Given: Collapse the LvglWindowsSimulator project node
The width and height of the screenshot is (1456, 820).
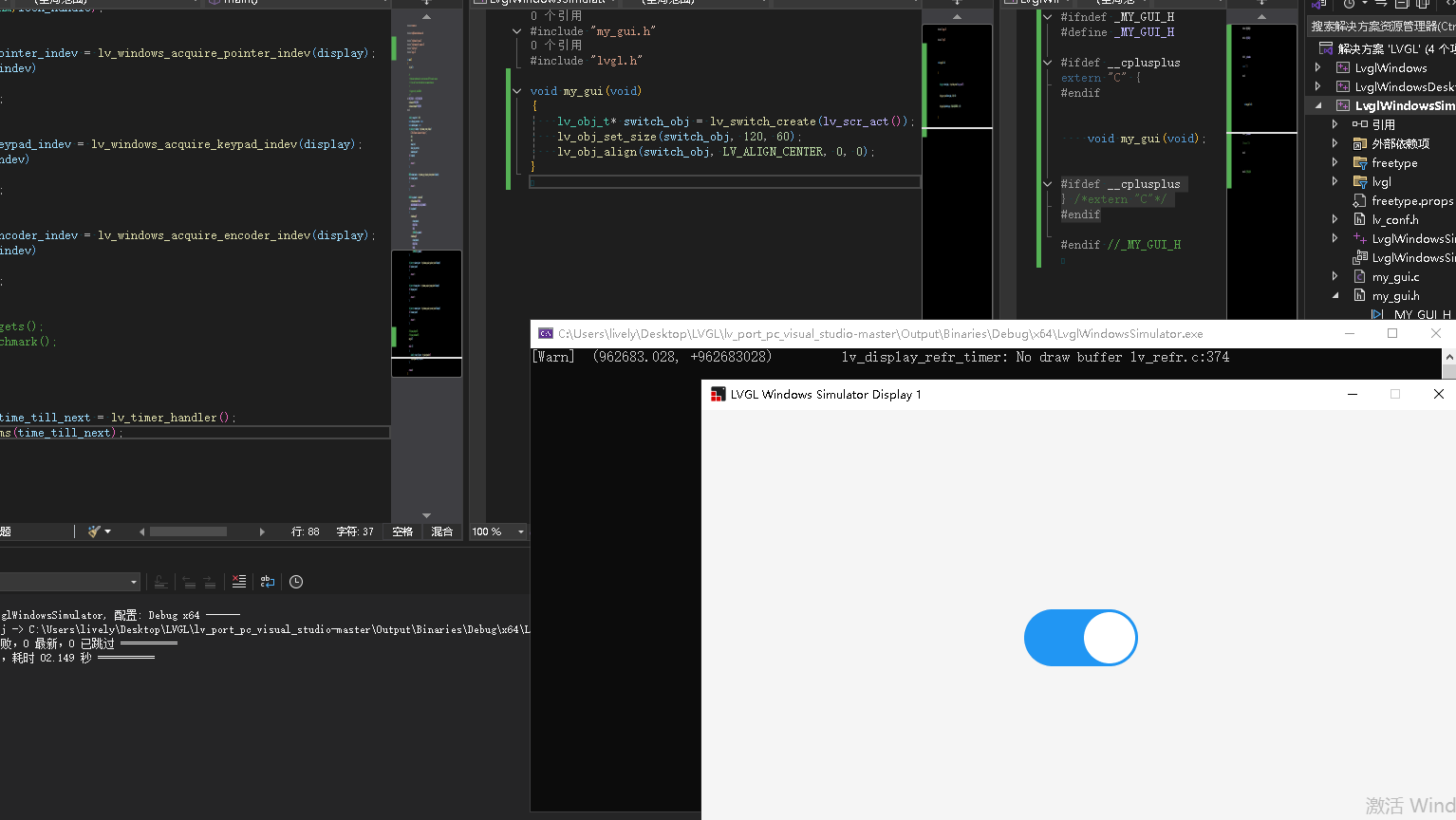Looking at the screenshot, I should pos(1317,106).
